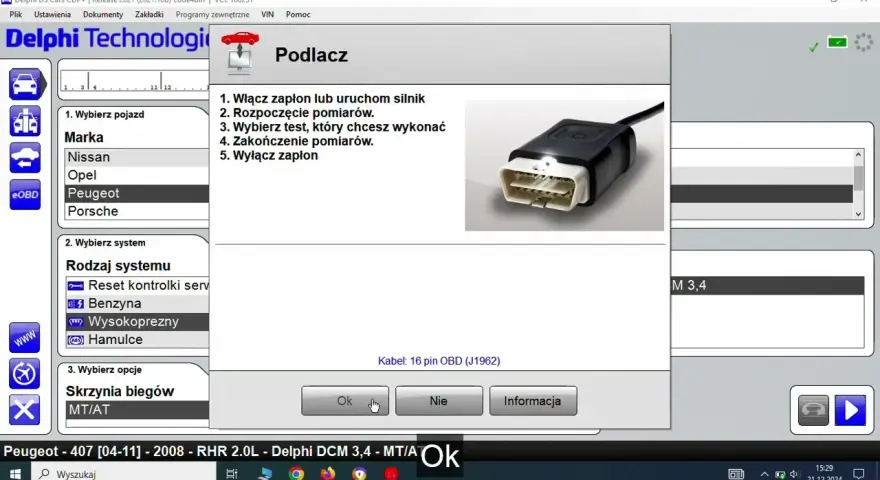Click the spinning activity indicator icon
Screen dimensions: 880x480
864,43
